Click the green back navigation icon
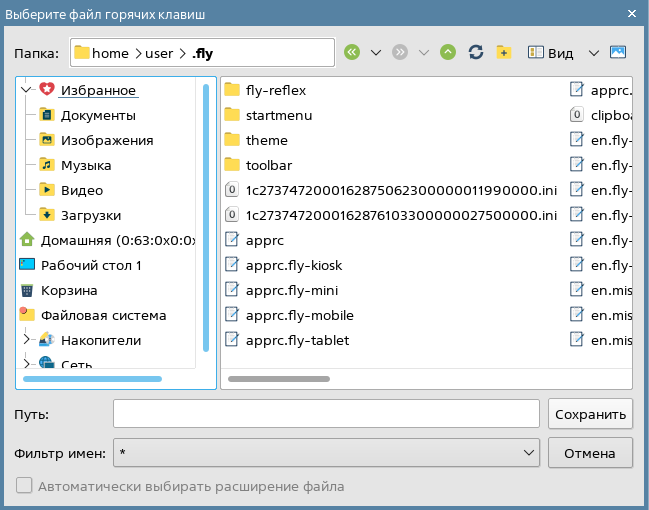This screenshot has width=649, height=510. (352, 53)
